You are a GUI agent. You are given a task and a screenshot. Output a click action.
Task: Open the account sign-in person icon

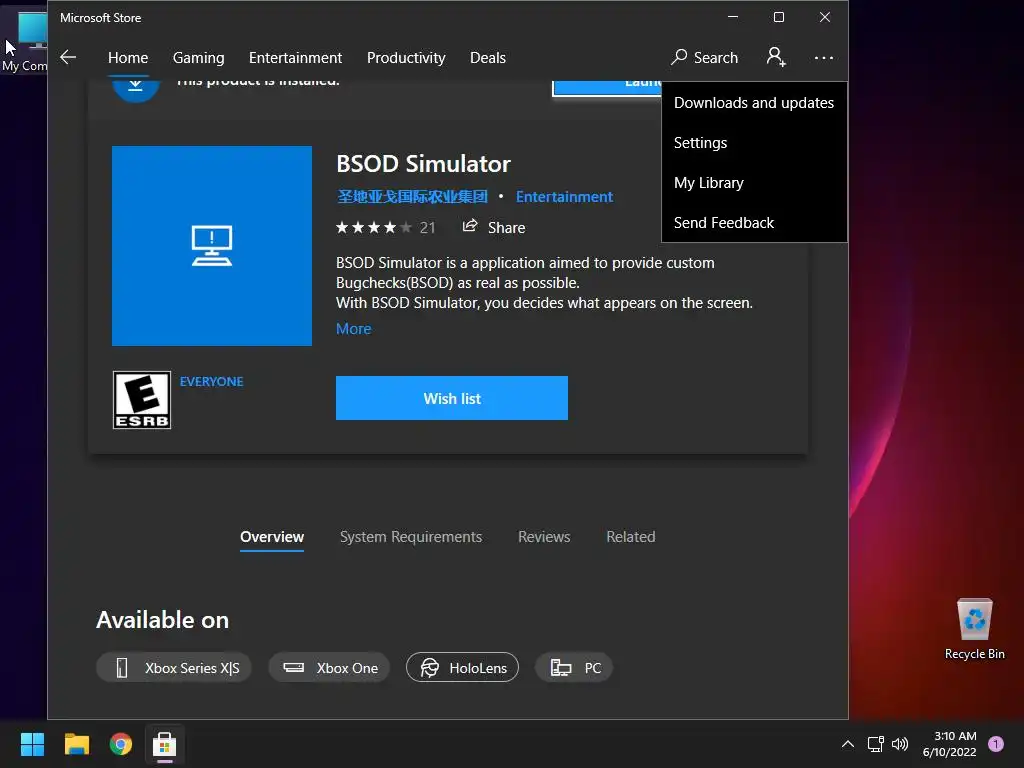776,57
